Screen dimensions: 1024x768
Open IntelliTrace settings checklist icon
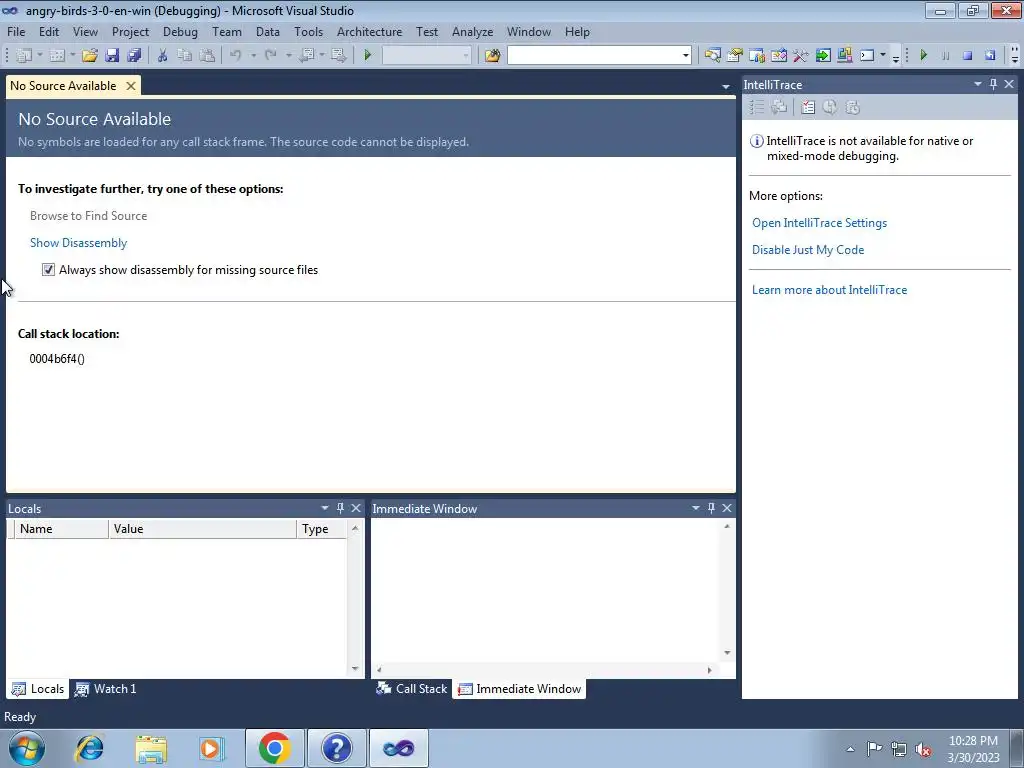pyautogui.click(x=808, y=107)
